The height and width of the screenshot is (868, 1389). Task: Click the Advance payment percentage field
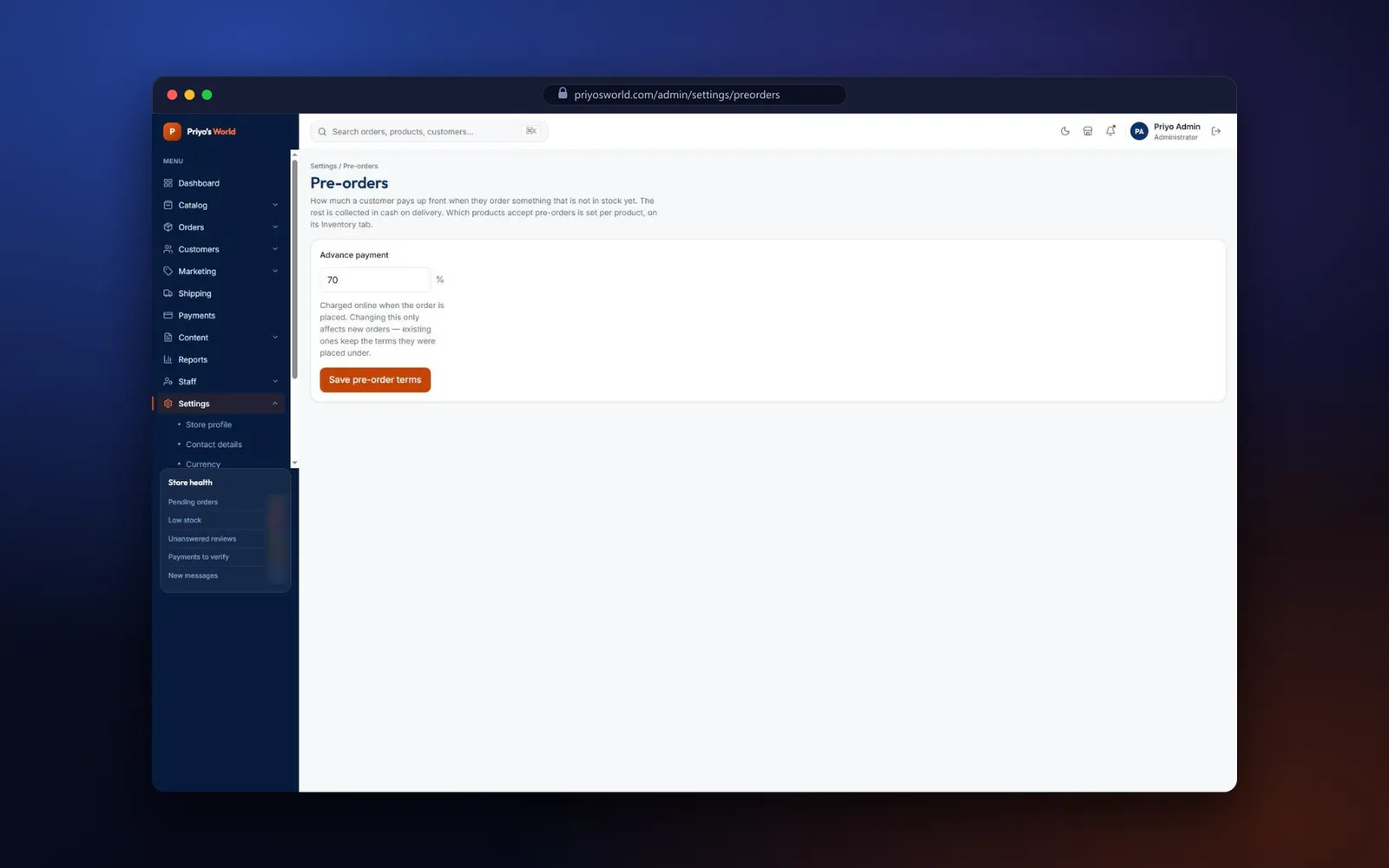(375, 279)
